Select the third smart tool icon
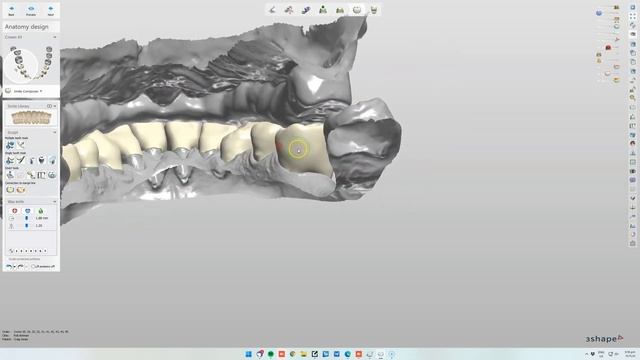The image size is (640, 360). (x=31, y=175)
